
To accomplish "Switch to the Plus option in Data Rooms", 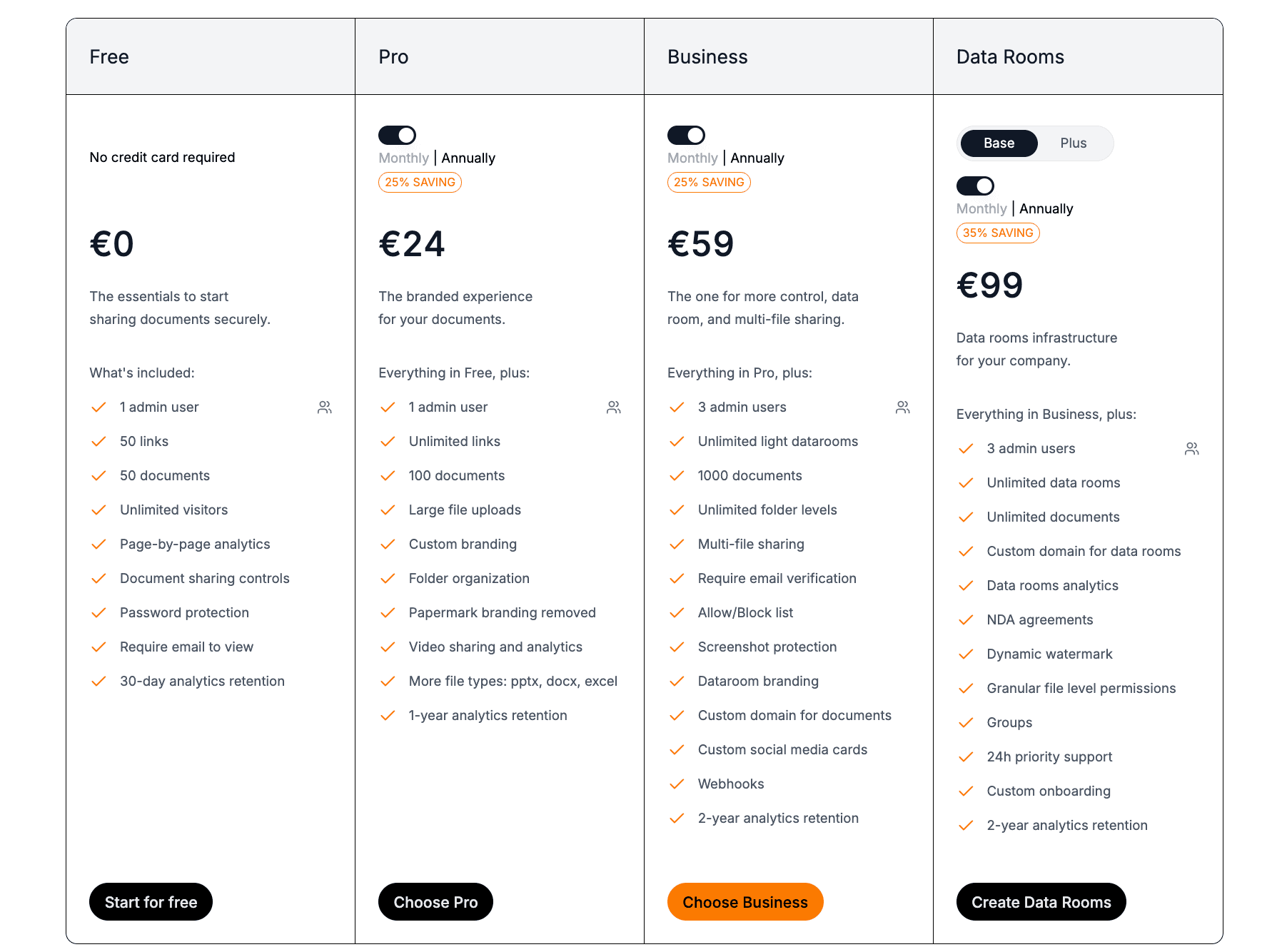I will [1074, 143].
